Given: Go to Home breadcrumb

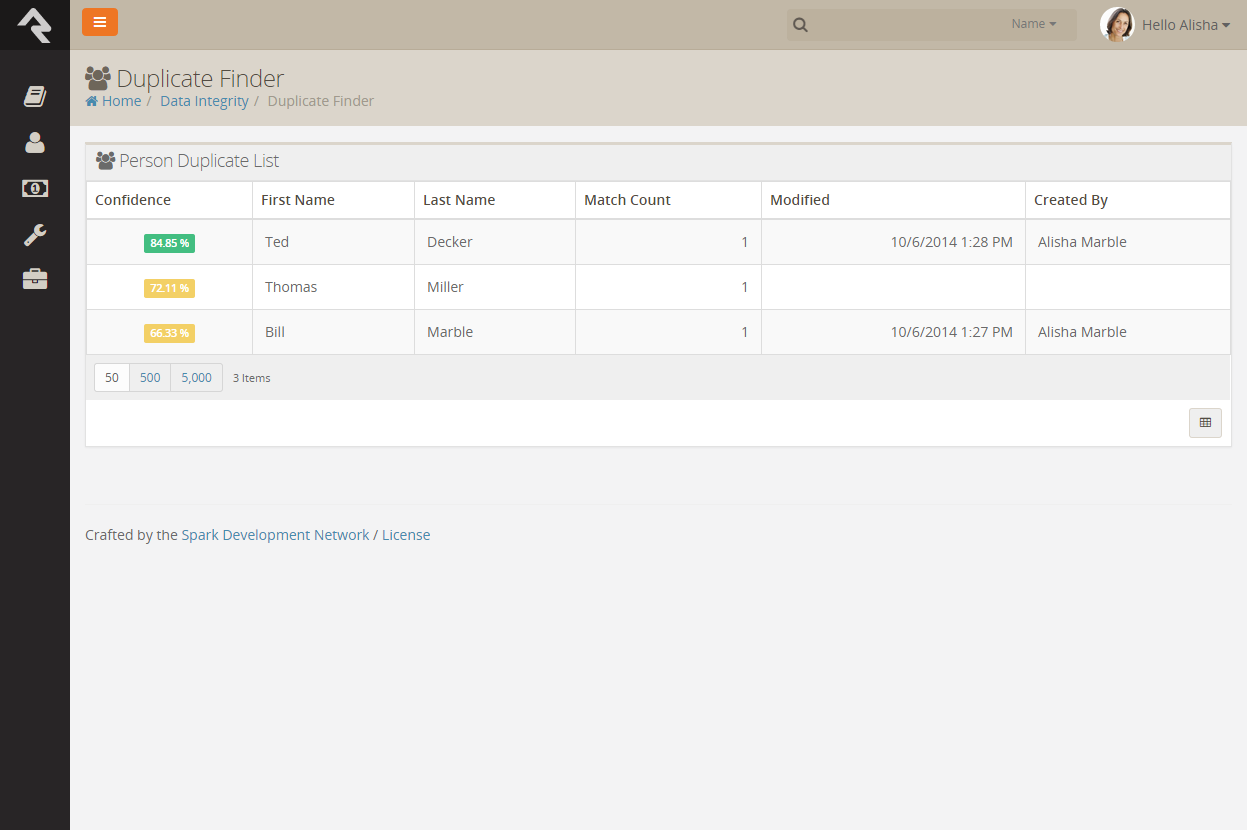Looking at the screenshot, I should [113, 101].
